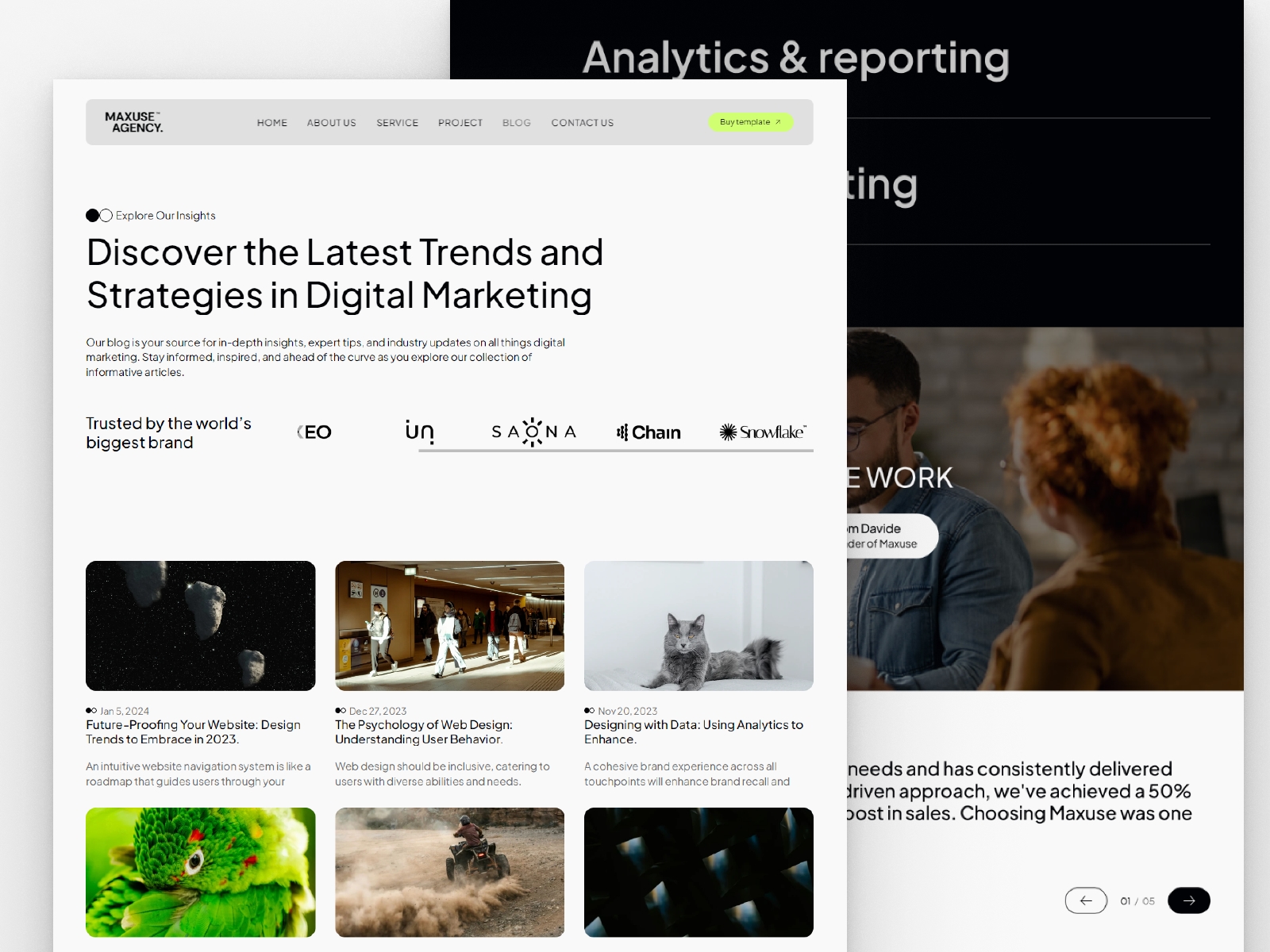Click the Buy template button
This screenshot has width=1270, height=952.
pos(749,121)
